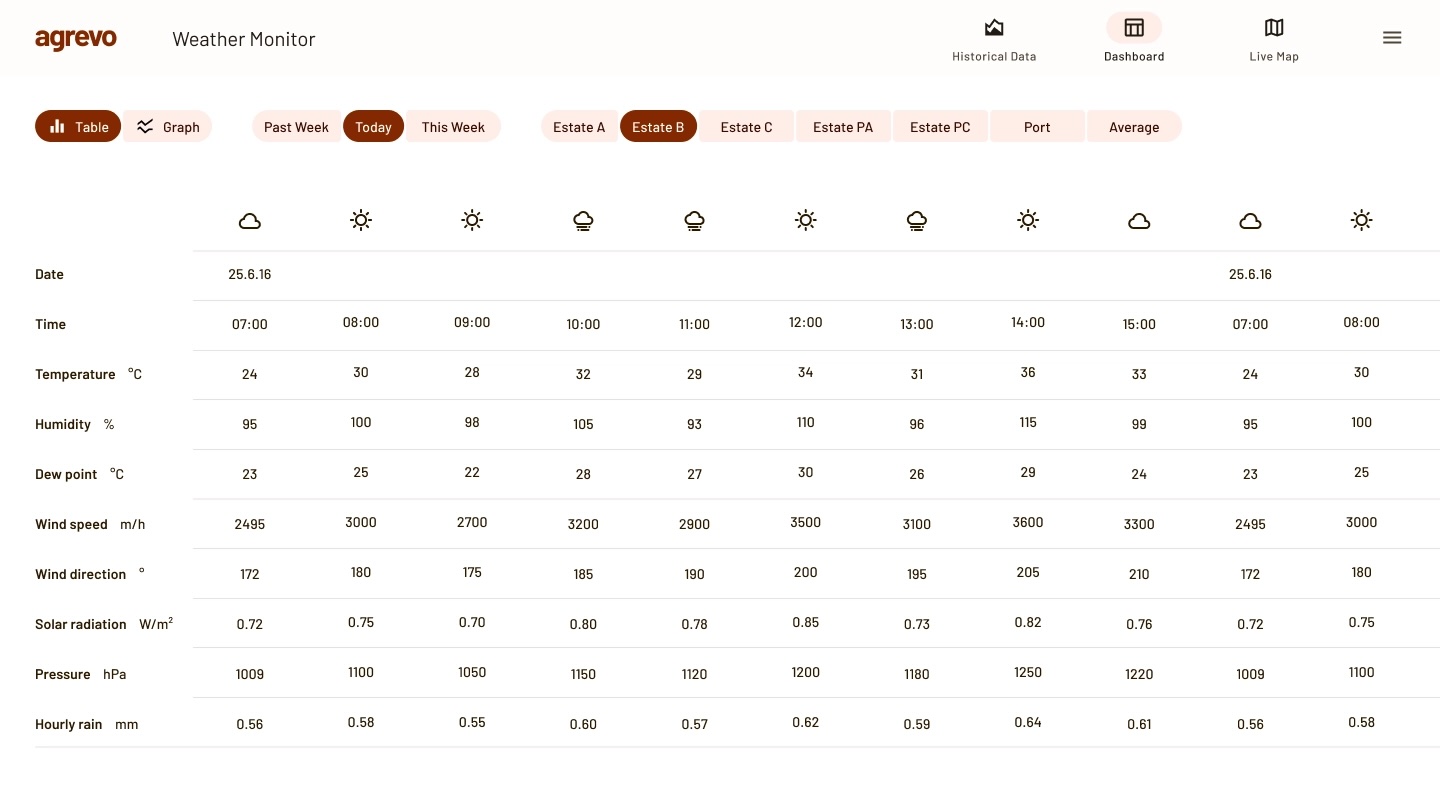
Task: Switch to Graph view
Action: [x=167, y=127]
